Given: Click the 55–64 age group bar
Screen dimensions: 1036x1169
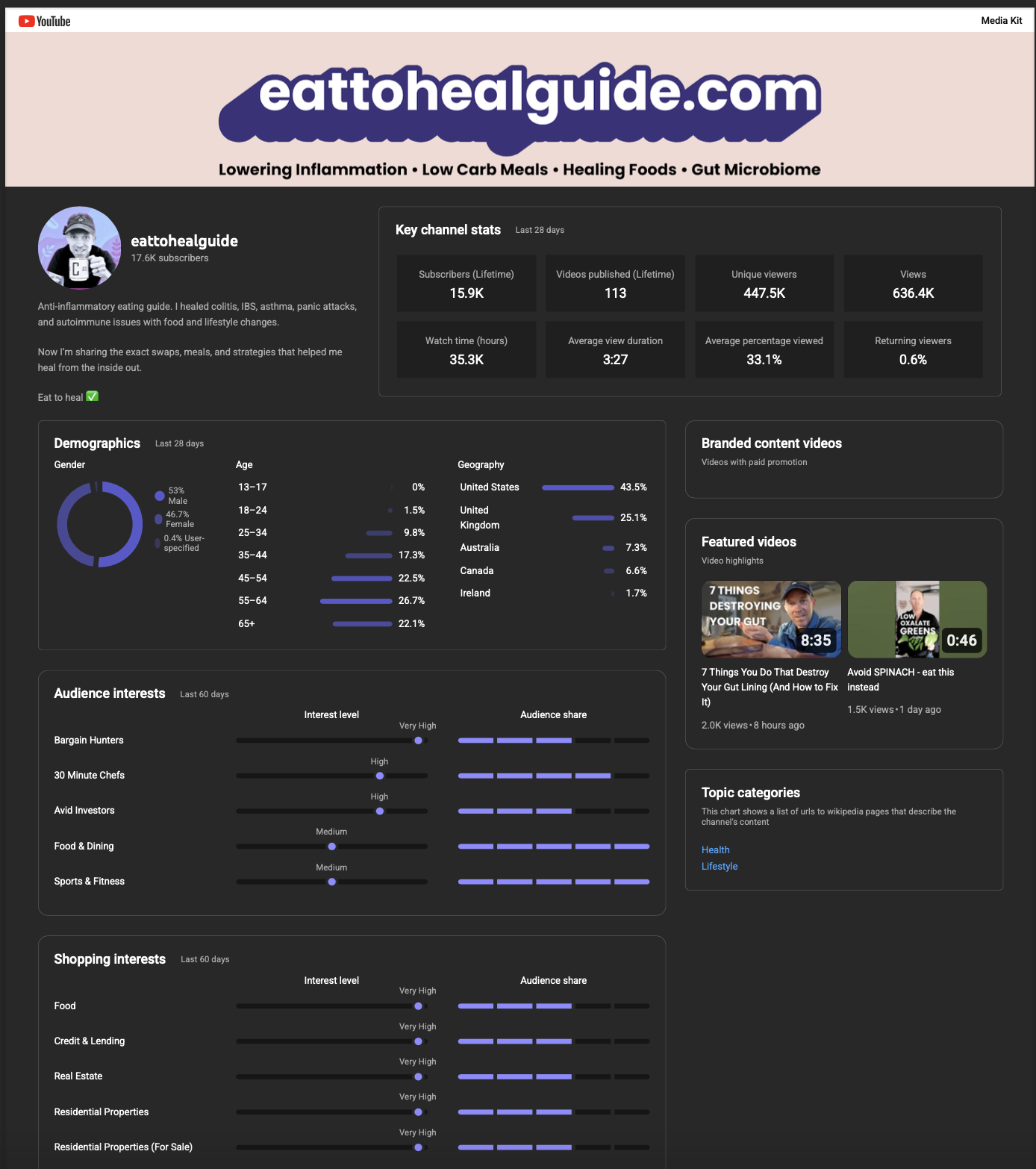Looking at the screenshot, I should pyautogui.click(x=356, y=601).
